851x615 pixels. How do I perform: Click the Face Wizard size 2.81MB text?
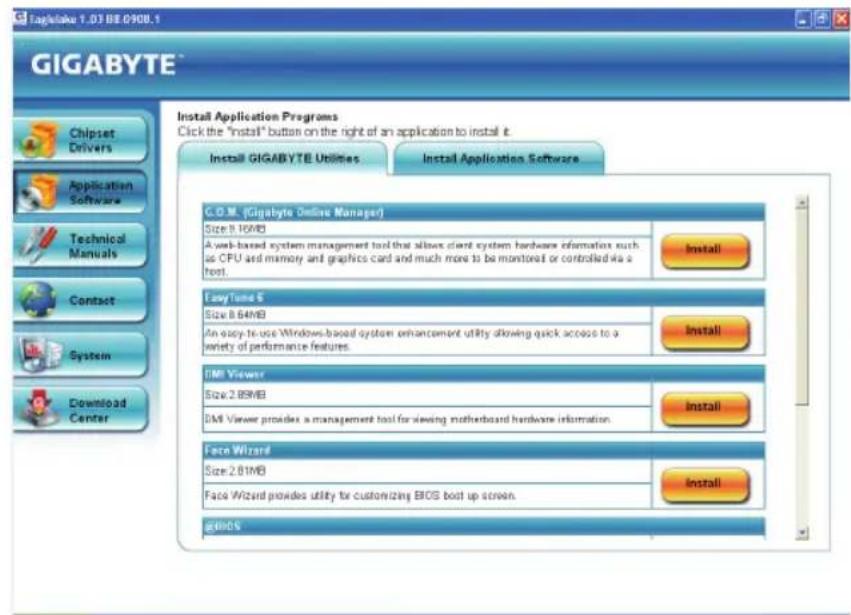click(235, 471)
